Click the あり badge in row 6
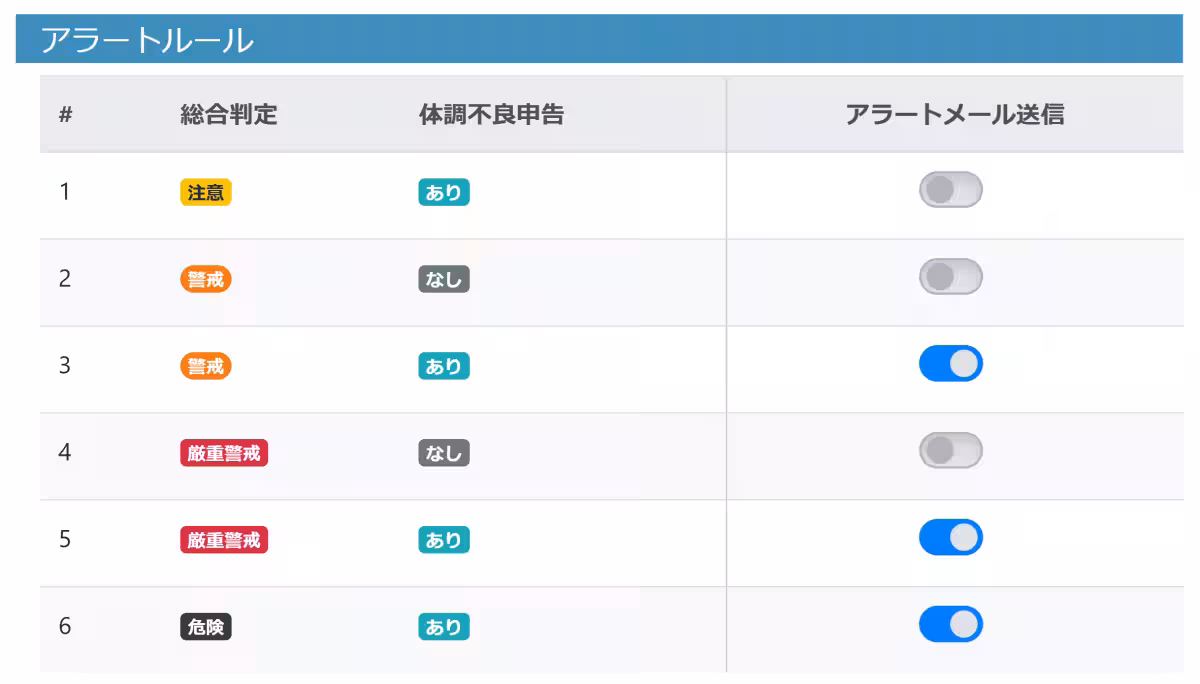This screenshot has width=1200, height=684. 443,627
